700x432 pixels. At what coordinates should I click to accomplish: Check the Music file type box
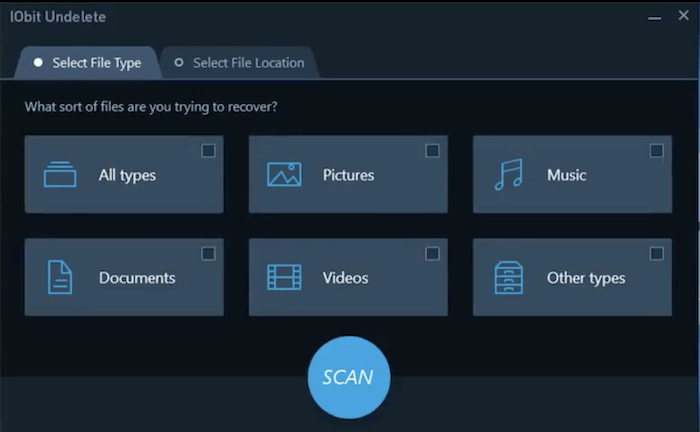(656, 151)
